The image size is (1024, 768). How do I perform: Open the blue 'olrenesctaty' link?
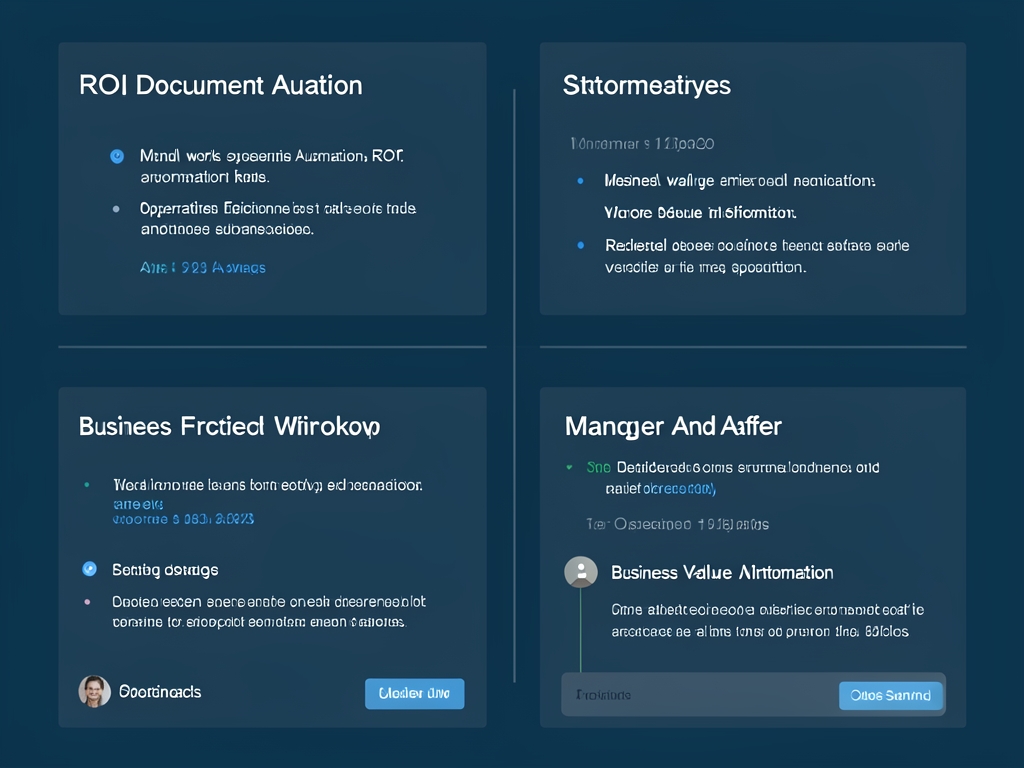pos(680,488)
